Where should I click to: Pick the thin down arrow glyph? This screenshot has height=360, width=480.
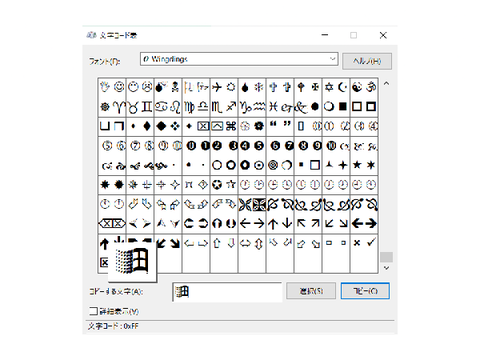tap(287, 224)
